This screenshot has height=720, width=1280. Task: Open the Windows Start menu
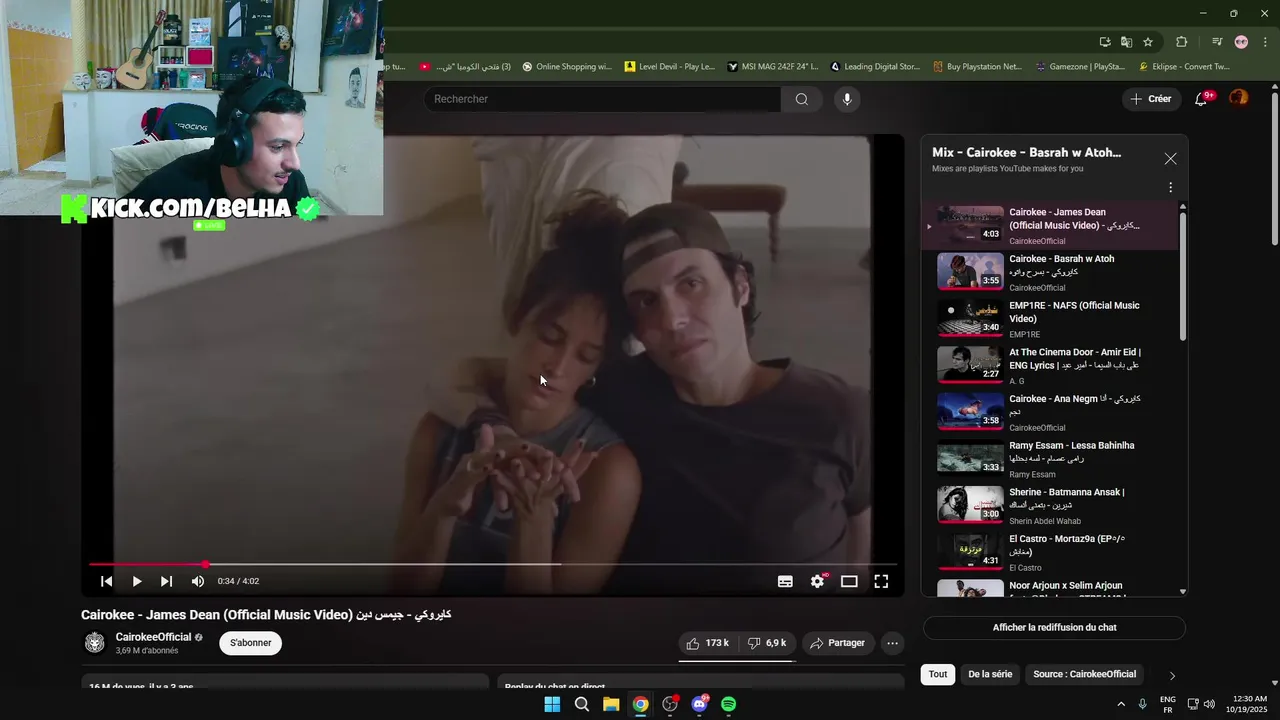click(552, 704)
